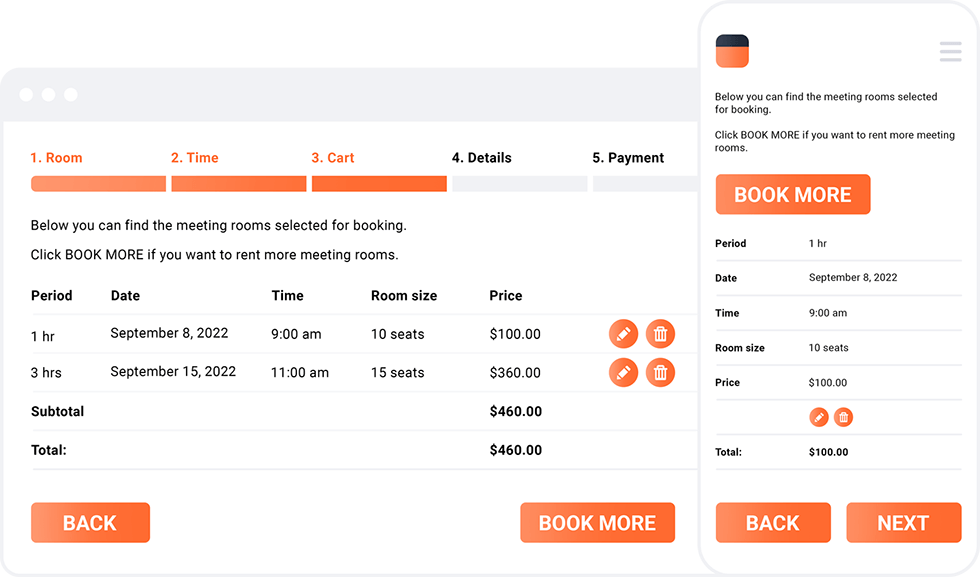
Task: Select the $360.00 price cell
Action: pyautogui.click(x=516, y=372)
